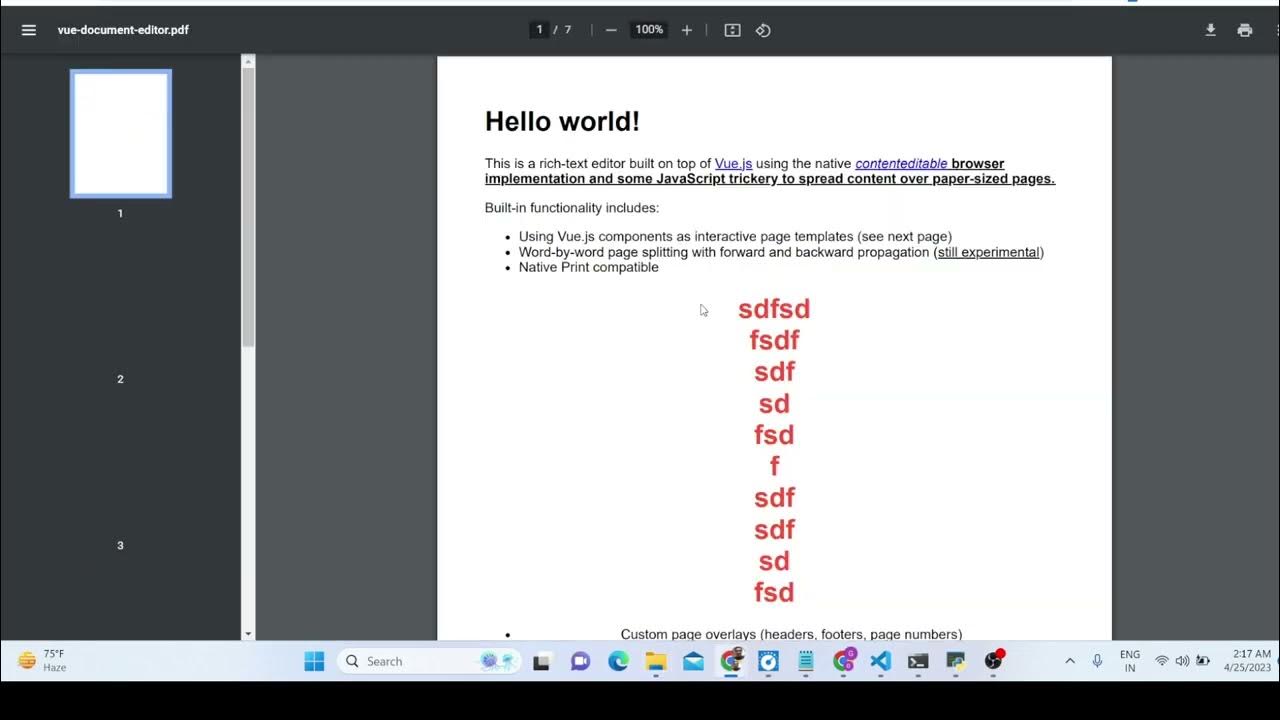Open Visual Studio Code from taskbar
The image size is (1280, 720).
(880, 661)
